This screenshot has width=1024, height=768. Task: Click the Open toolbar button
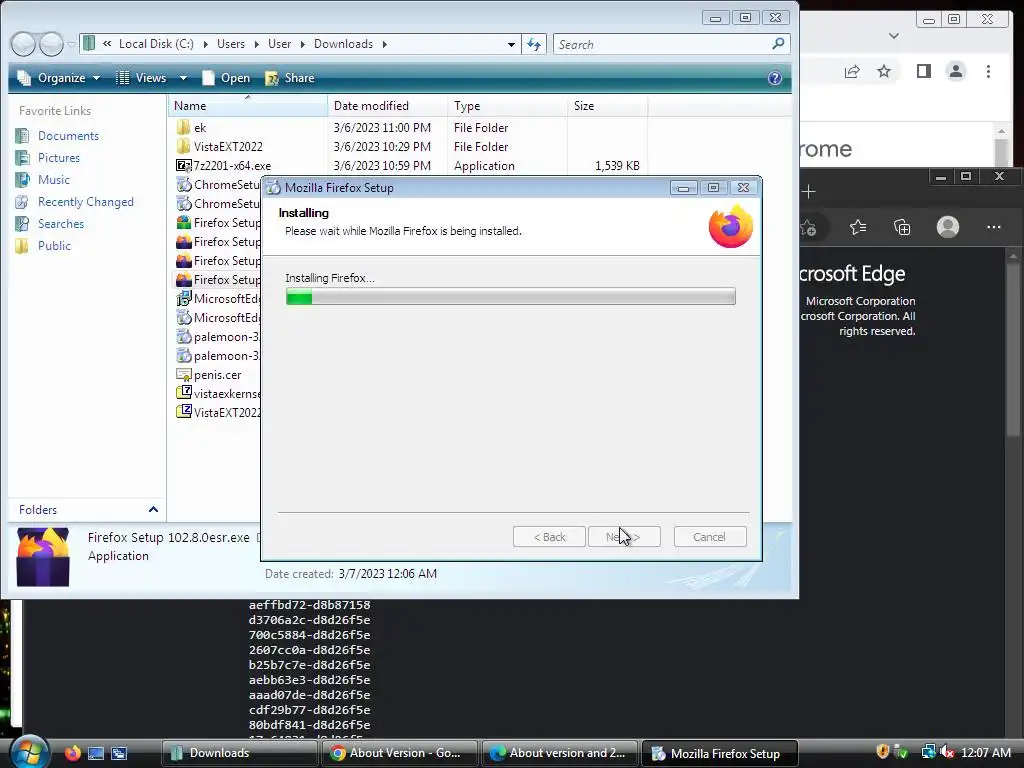(226, 78)
